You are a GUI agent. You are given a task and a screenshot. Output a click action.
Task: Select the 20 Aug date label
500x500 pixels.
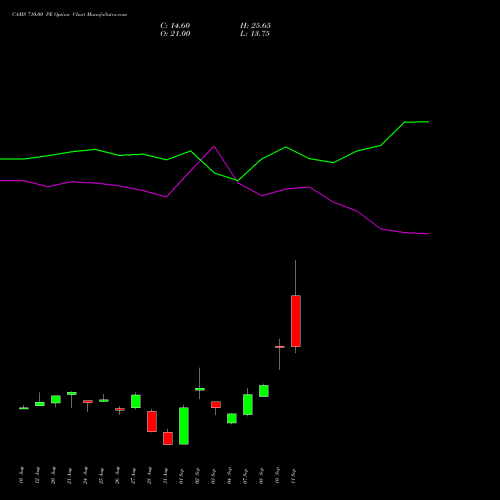(53, 475)
